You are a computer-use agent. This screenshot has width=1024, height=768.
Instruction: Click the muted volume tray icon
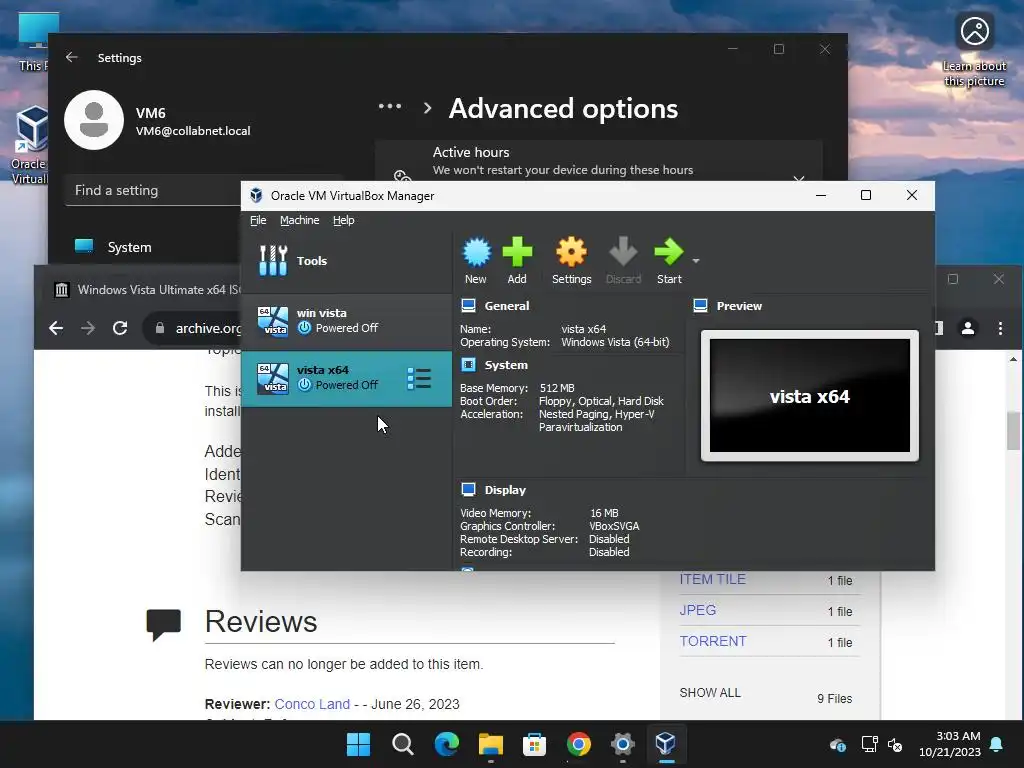895,744
